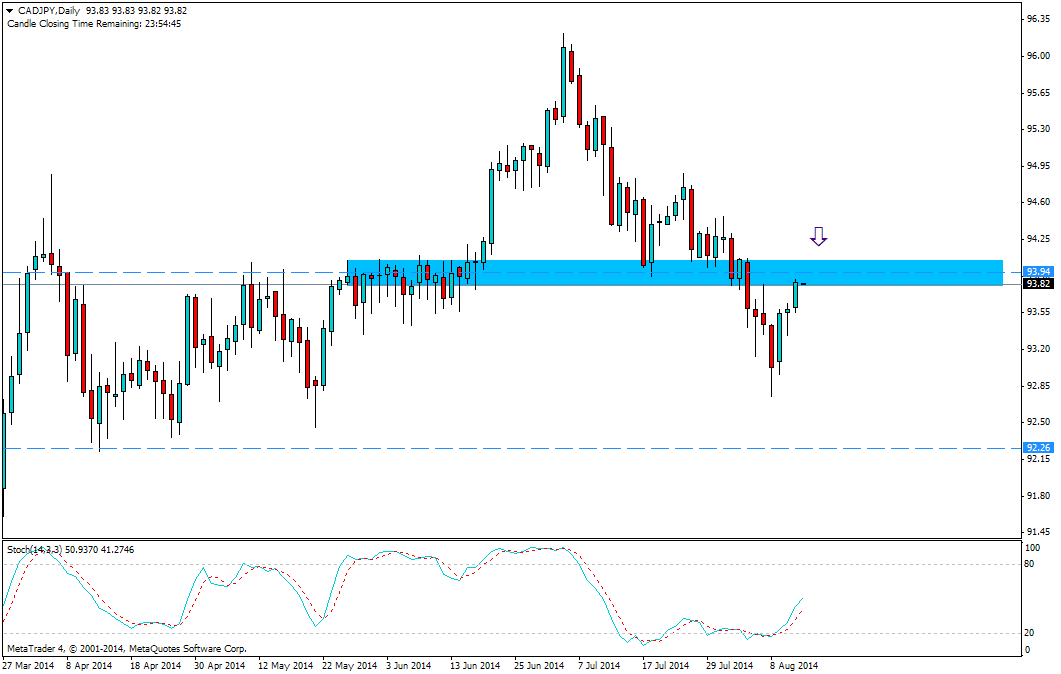Image resolution: width=1061 pixels, height=674 pixels.
Task: Click the 25 Jun 2014 date label
Action: tap(539, 665)
